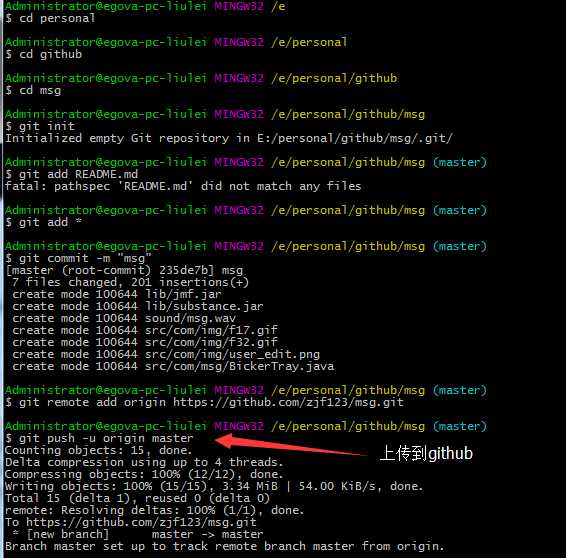The width and height of the screenshot is (567, 558).
Task: Click the "git add README.md" command
Action: pos(72,174)
